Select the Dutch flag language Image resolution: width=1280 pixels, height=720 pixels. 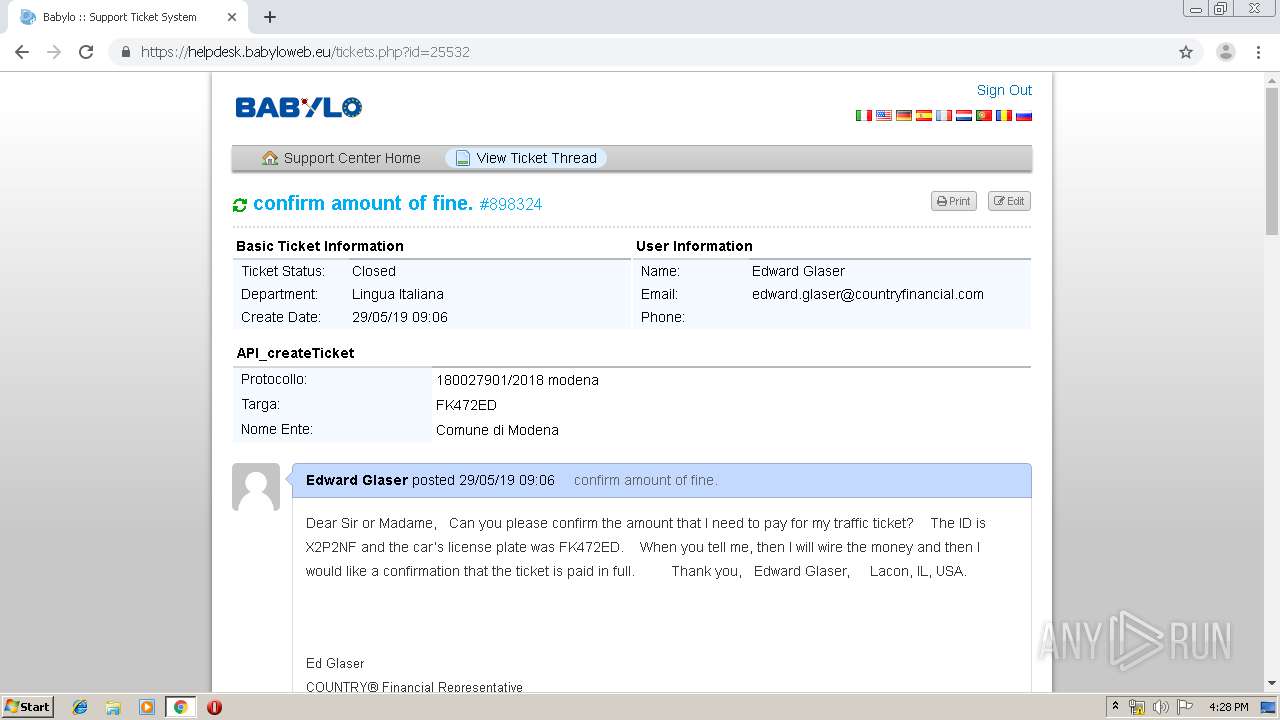963,116
